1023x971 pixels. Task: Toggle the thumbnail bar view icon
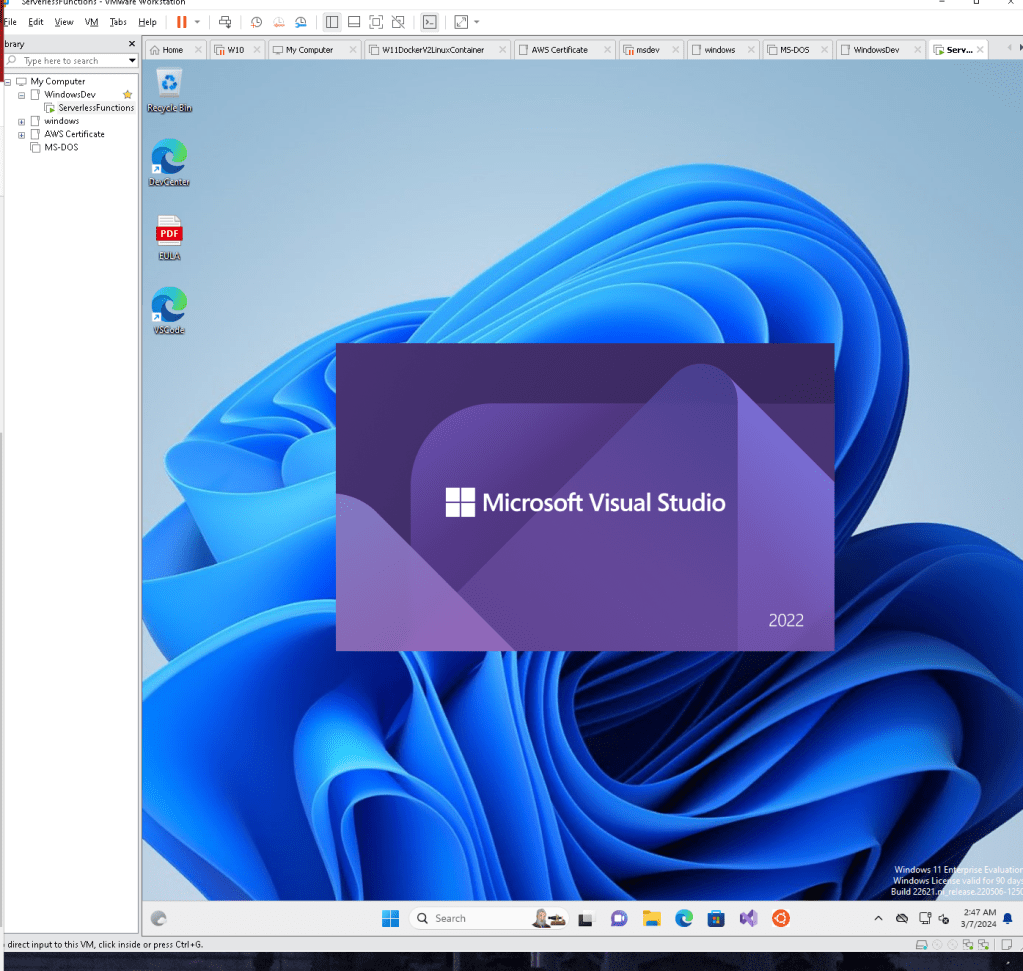click(354, 22)
